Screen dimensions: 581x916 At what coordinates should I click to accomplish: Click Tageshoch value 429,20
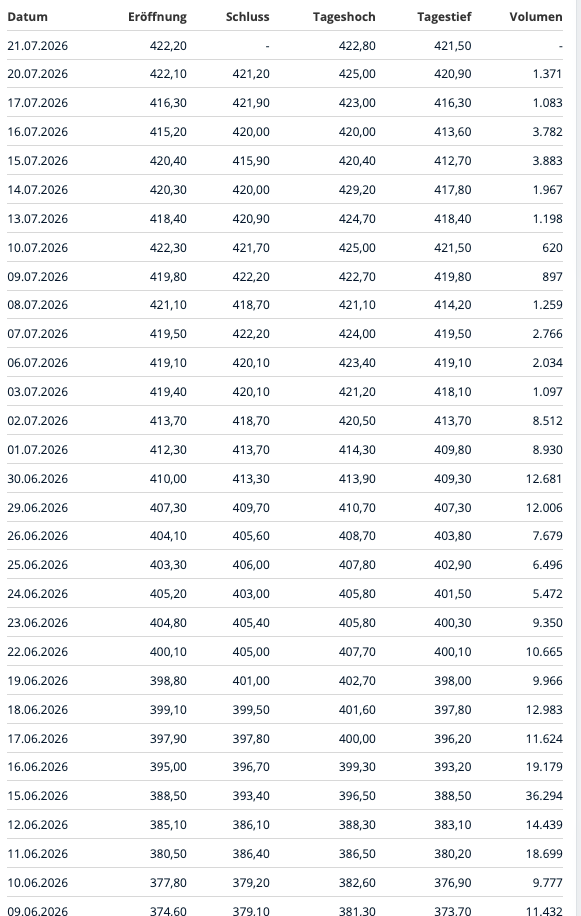[x=357, y=190]
